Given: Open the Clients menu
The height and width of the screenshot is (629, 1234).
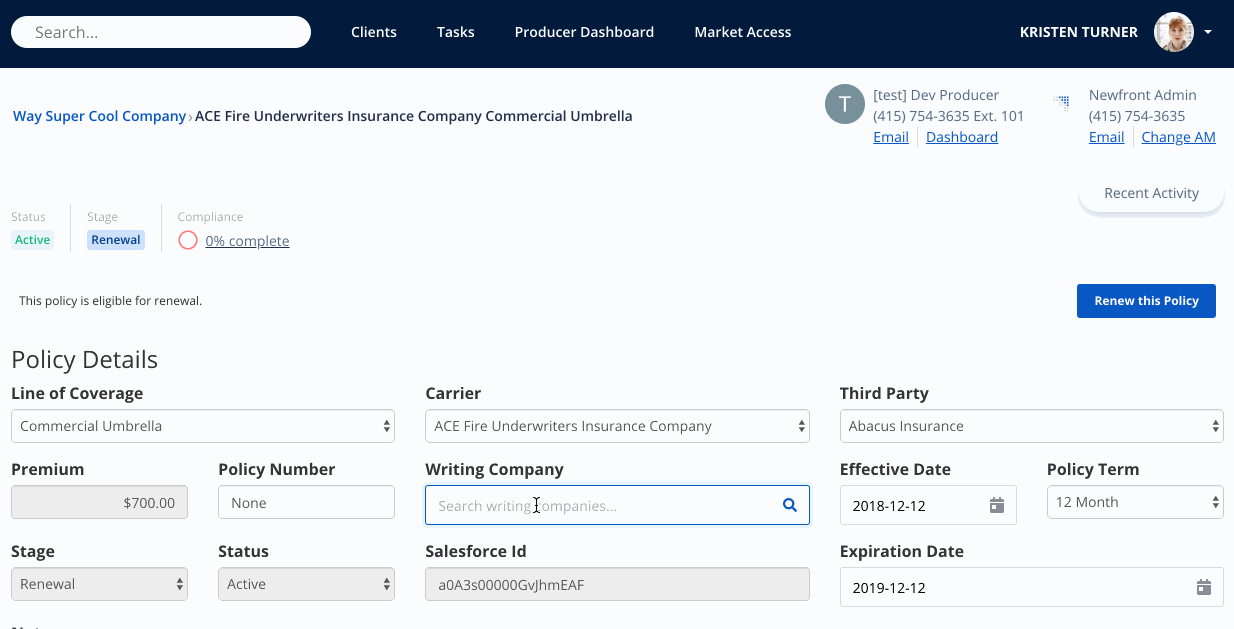Looking at the screenshot, I should coord(374,32).
